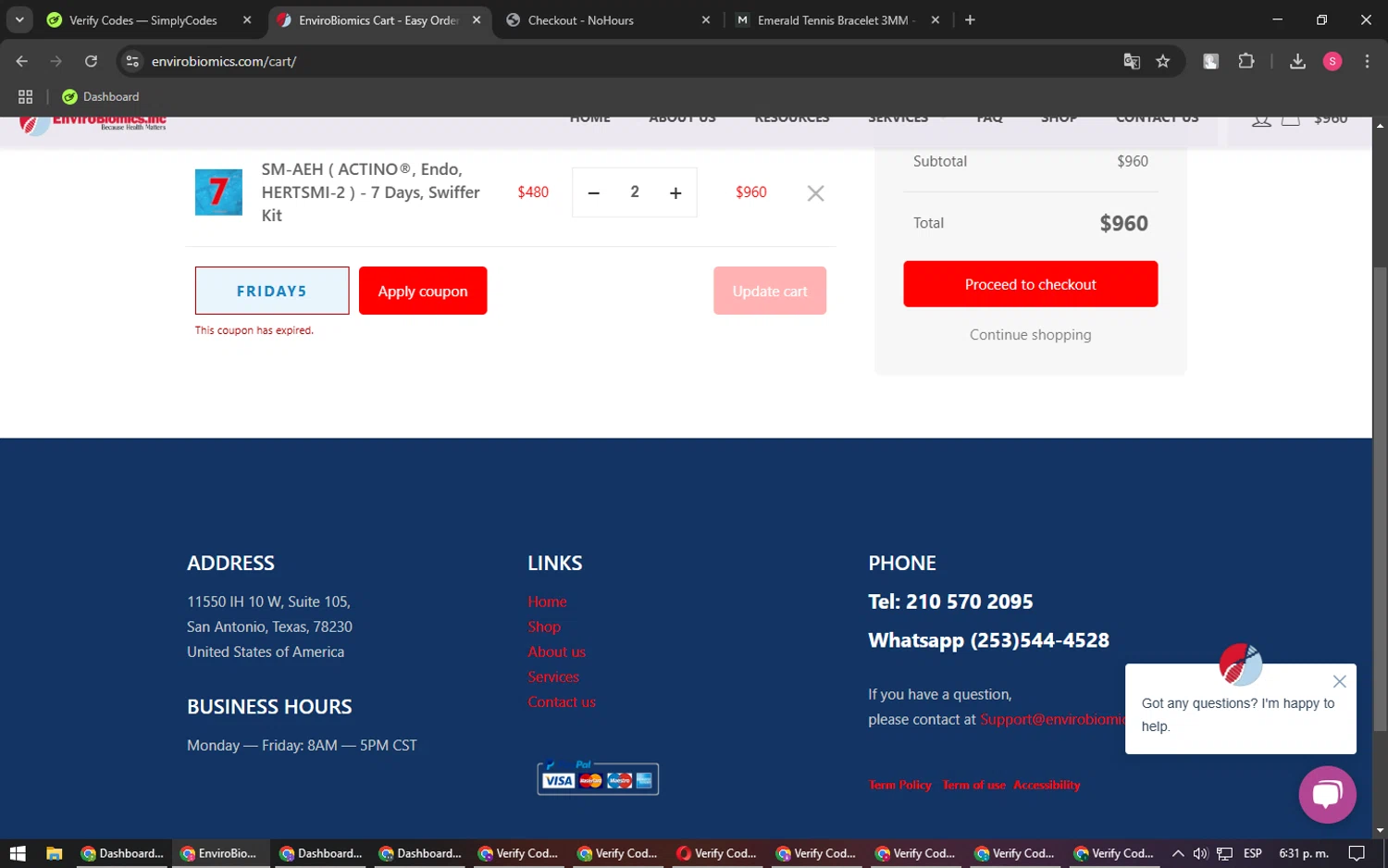Decrease SM-AEH kit quantity with minus button
This screenshot has height=868, width=1388.
594,192
